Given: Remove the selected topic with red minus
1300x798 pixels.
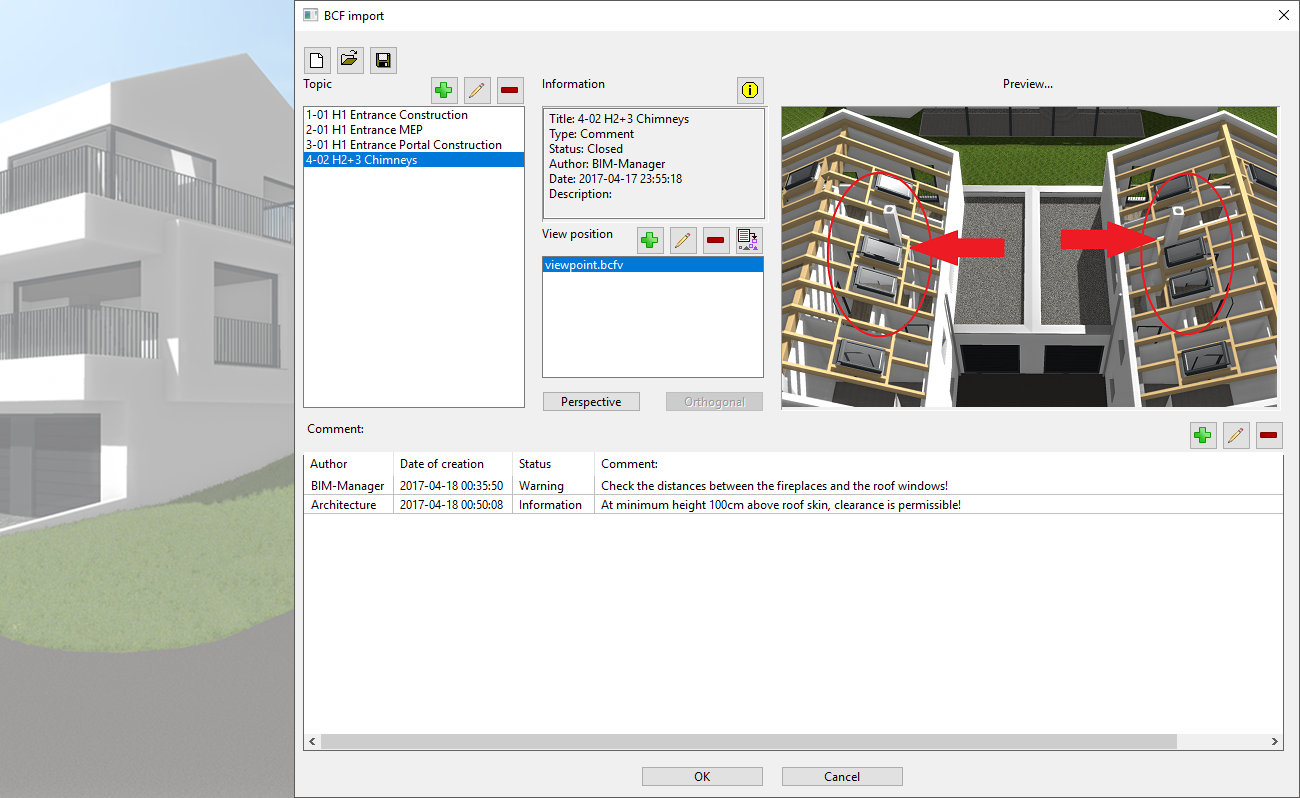Looking at the screenshot, I should point(510,91).
